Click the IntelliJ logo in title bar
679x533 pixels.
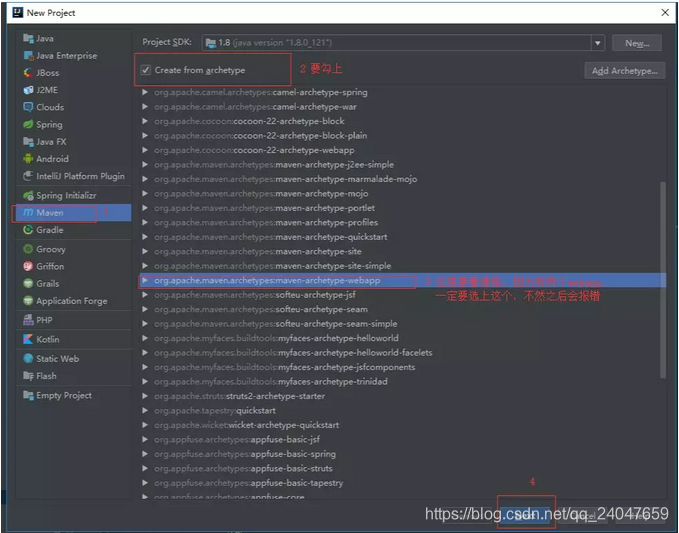point(18,13)
